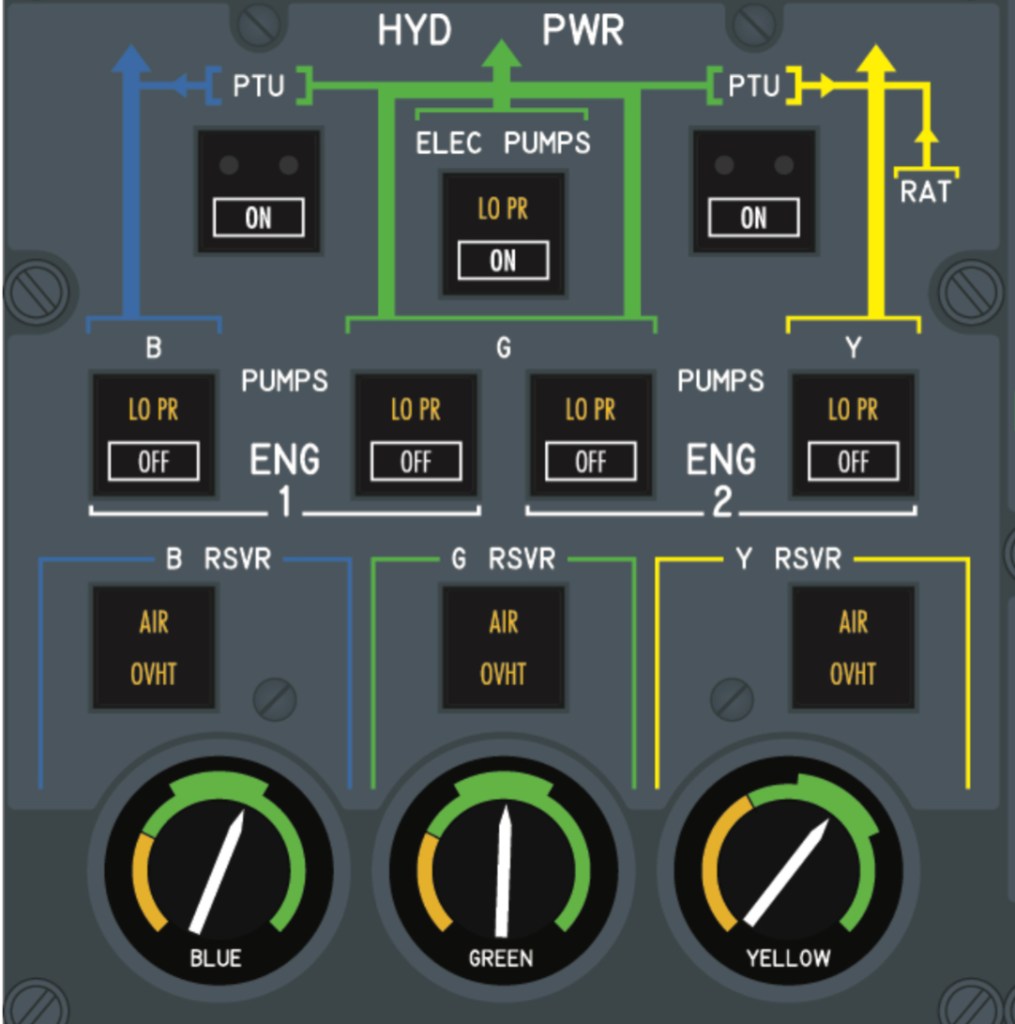This screenshot has height=1024, width=1015.
Task: Click the HYD PWR panel title
Action: 500,31
